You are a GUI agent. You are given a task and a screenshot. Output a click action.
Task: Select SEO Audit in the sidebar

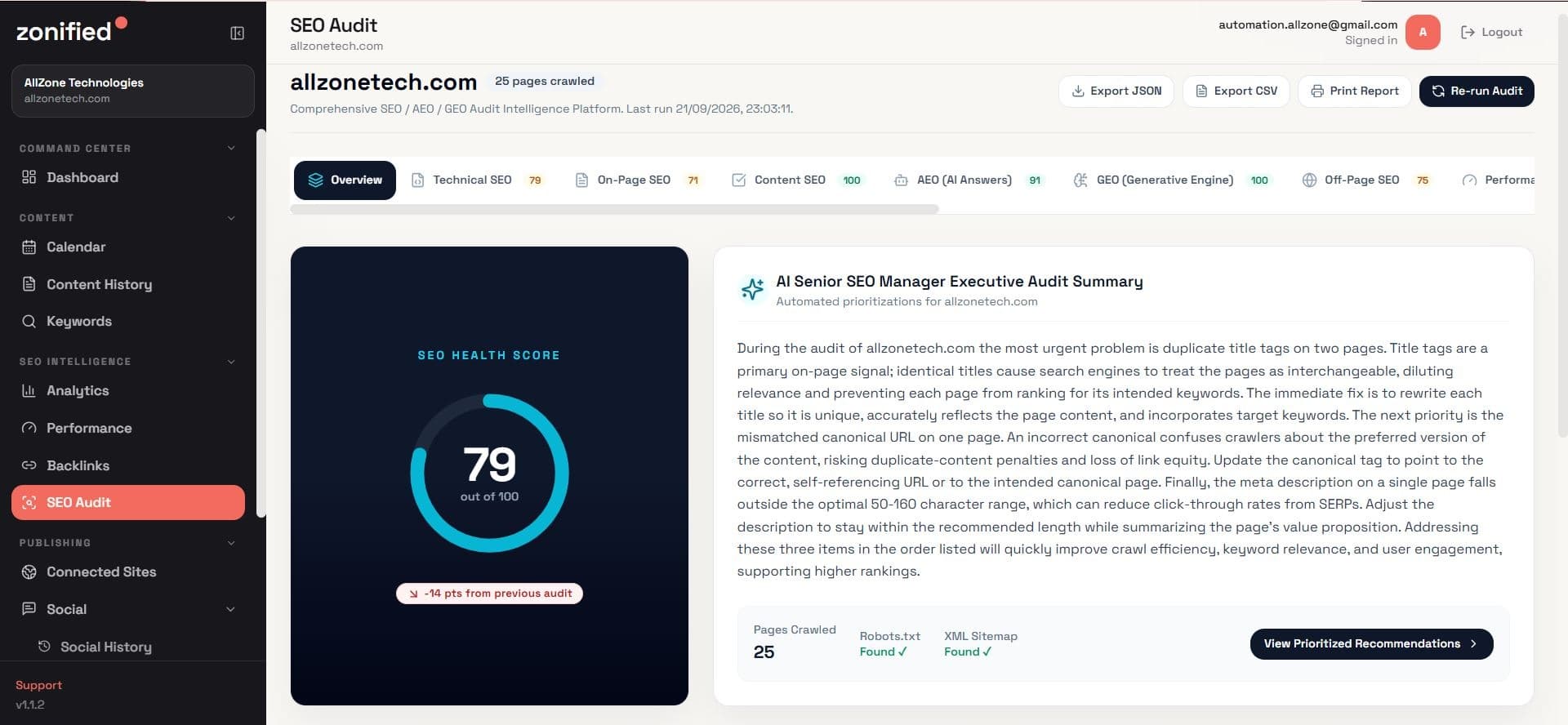click(x=128, y=502)
